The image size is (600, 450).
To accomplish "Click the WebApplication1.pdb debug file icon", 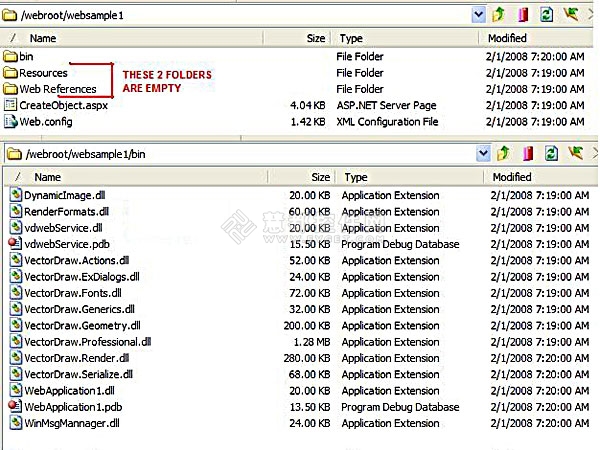I will tap(15, 406).
